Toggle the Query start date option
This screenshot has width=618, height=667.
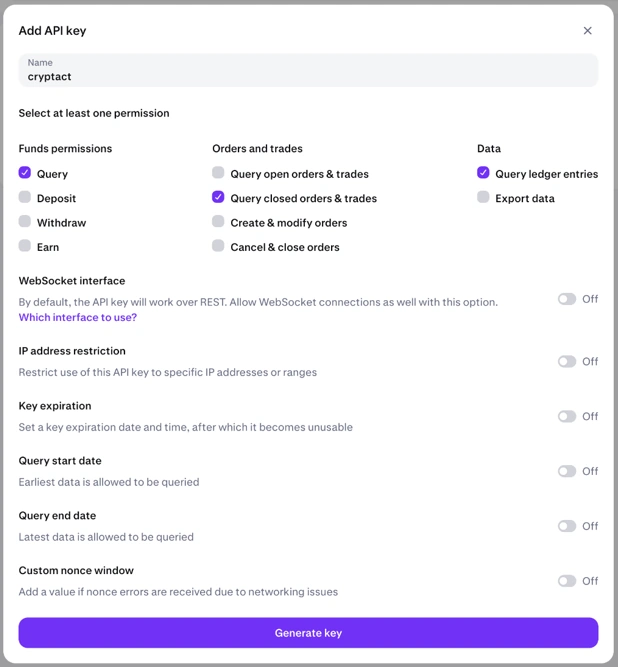567,471
